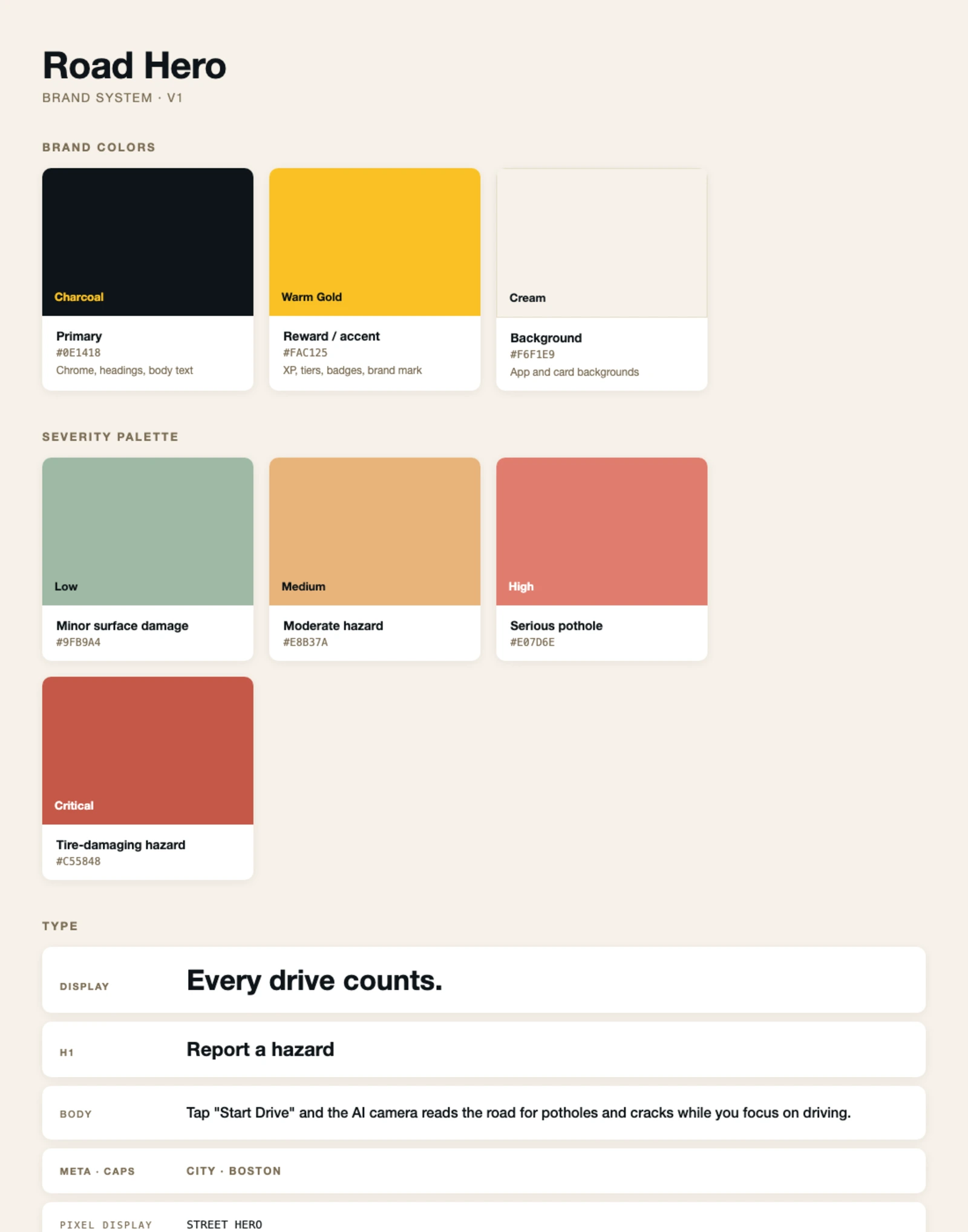The height and width of the screenshot is (1232, 968).
Task: Click the TYPE section heading
Action: (x=60, y=926)
